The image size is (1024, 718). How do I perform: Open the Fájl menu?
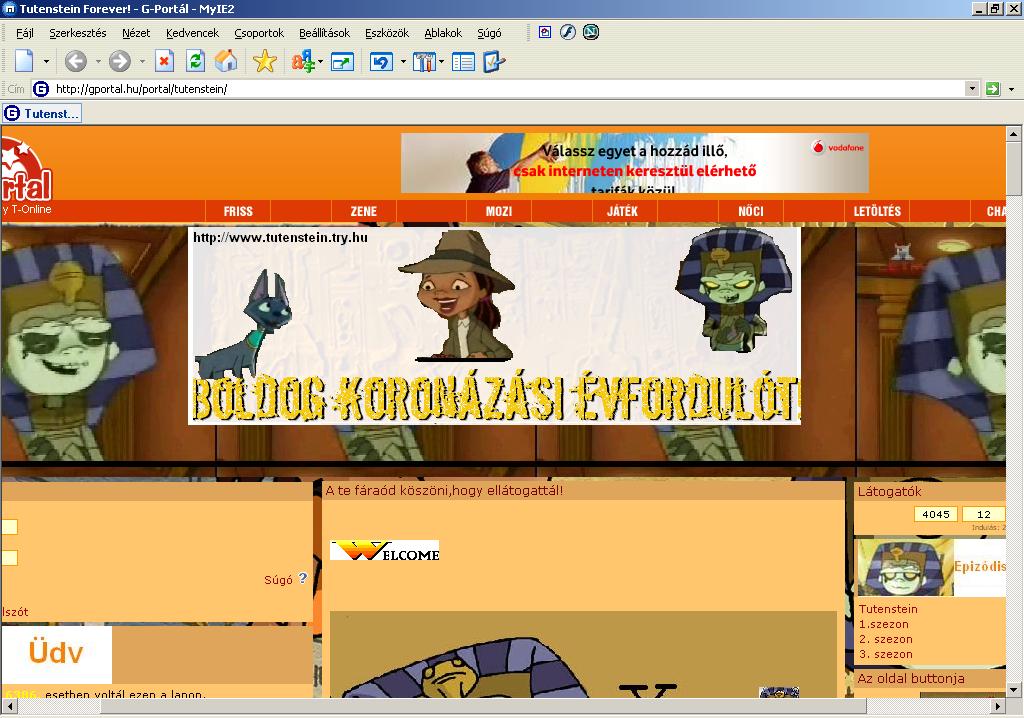[25, 33]
